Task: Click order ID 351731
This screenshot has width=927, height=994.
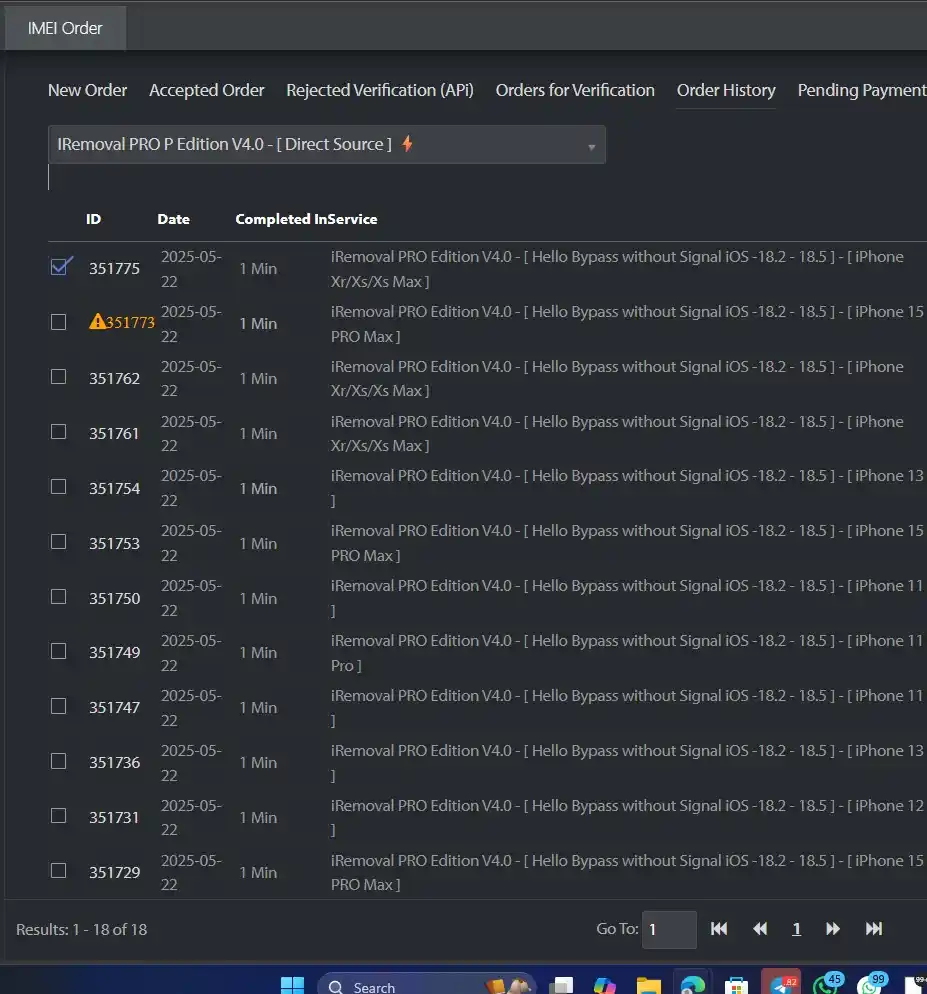Action: click(114, 818)
